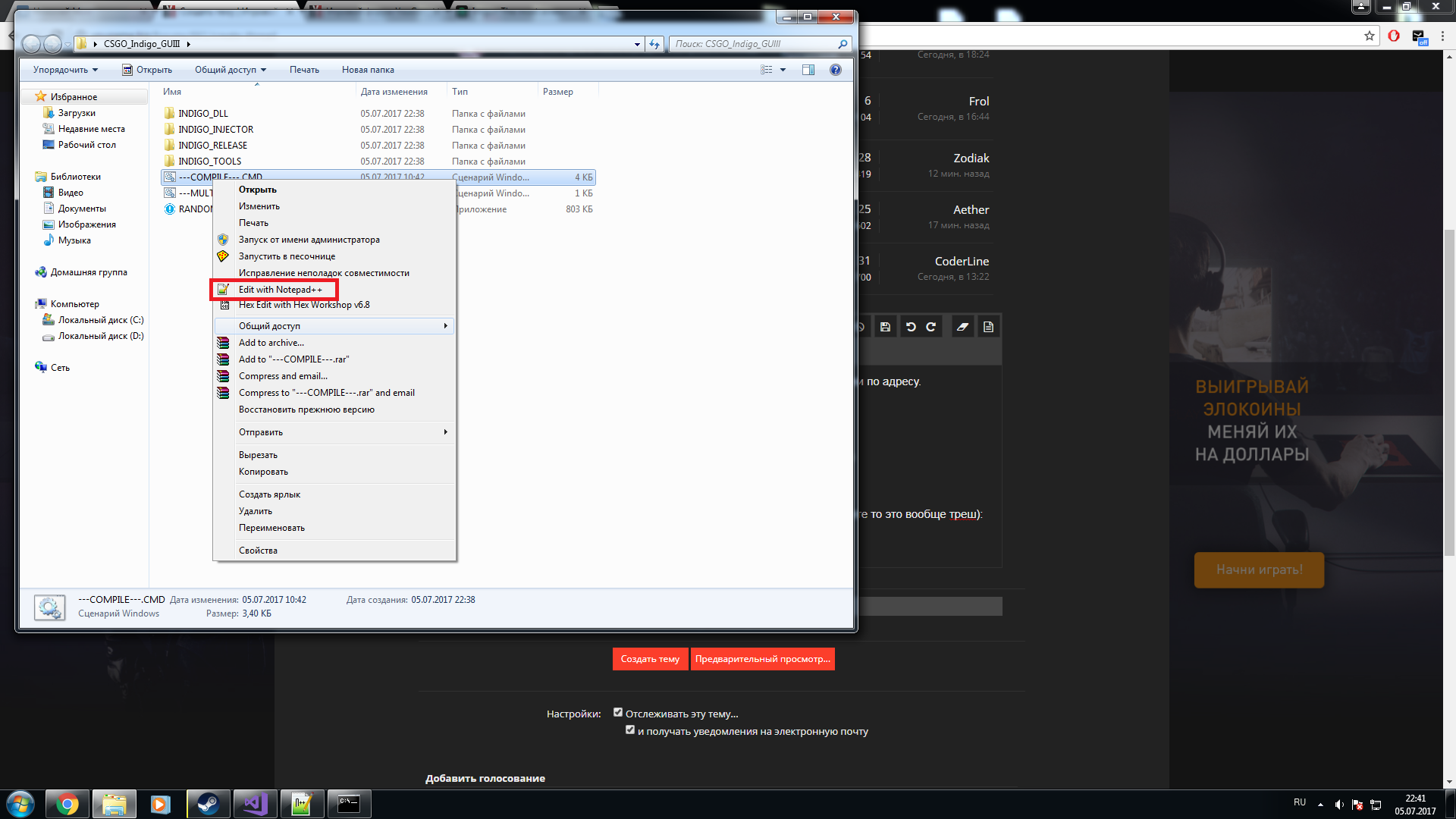Click undo icon in forum editor

click(911, 327)
